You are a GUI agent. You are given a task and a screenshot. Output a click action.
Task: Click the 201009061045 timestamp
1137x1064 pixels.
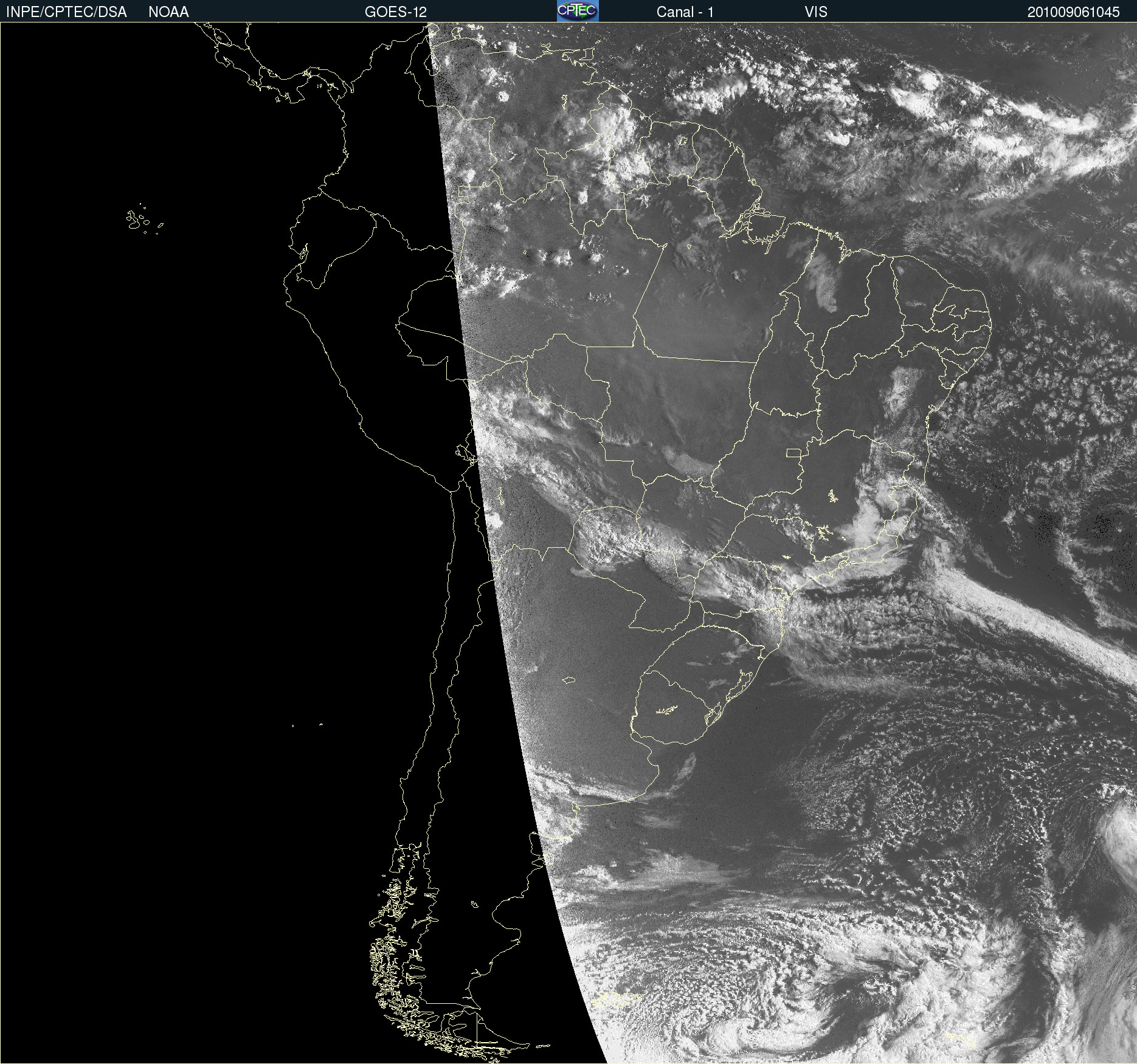pos(1073,12)
